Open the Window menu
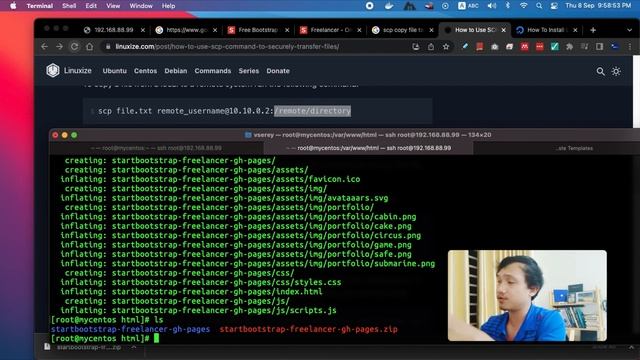The image size is (640, 360). 141,6
